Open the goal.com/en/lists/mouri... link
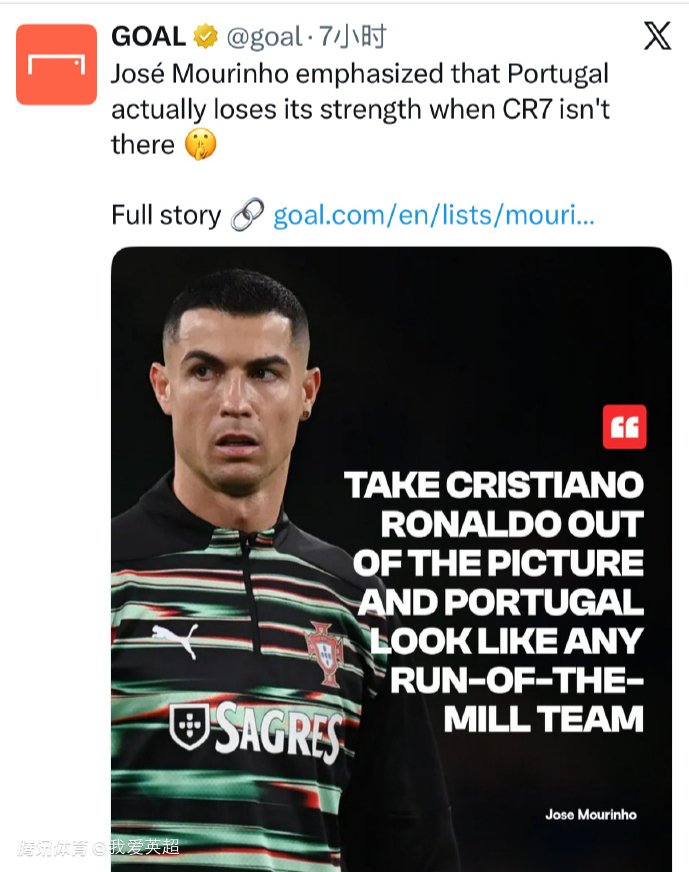 [x=433, y=215]
